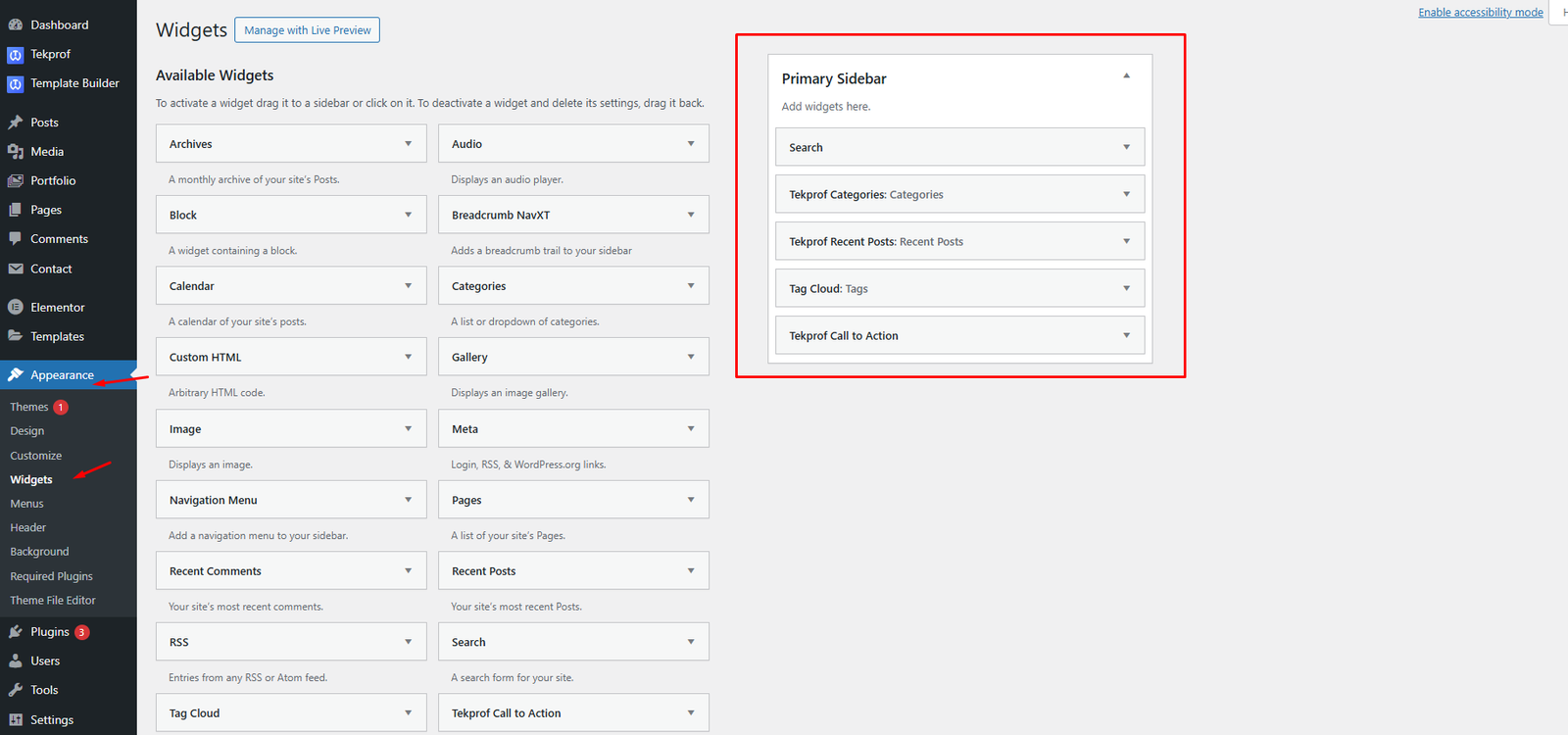Click Enable accessibility mode link

click(1480, 12)
